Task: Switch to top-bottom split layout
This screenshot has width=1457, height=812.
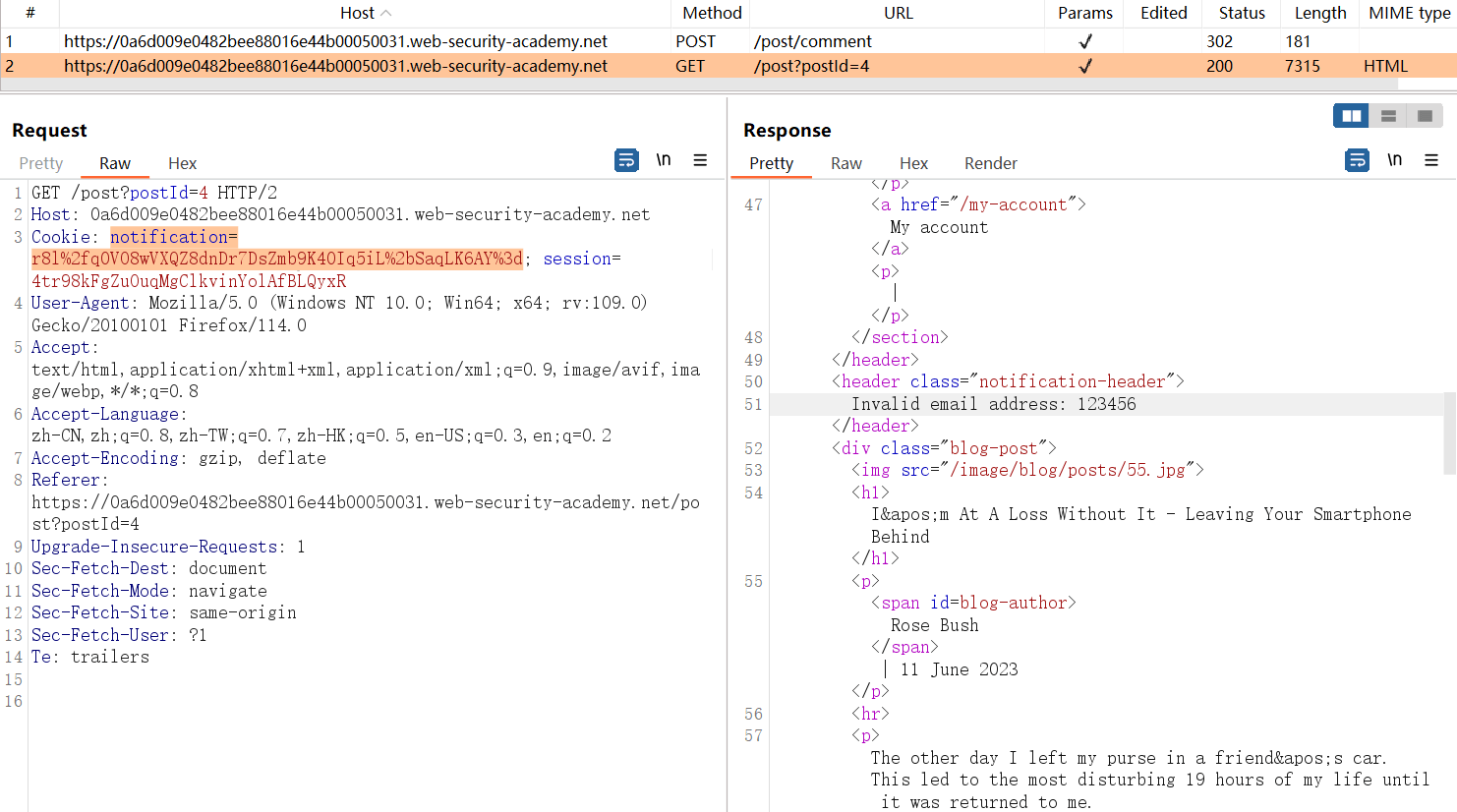Action: click(1388, 116)
